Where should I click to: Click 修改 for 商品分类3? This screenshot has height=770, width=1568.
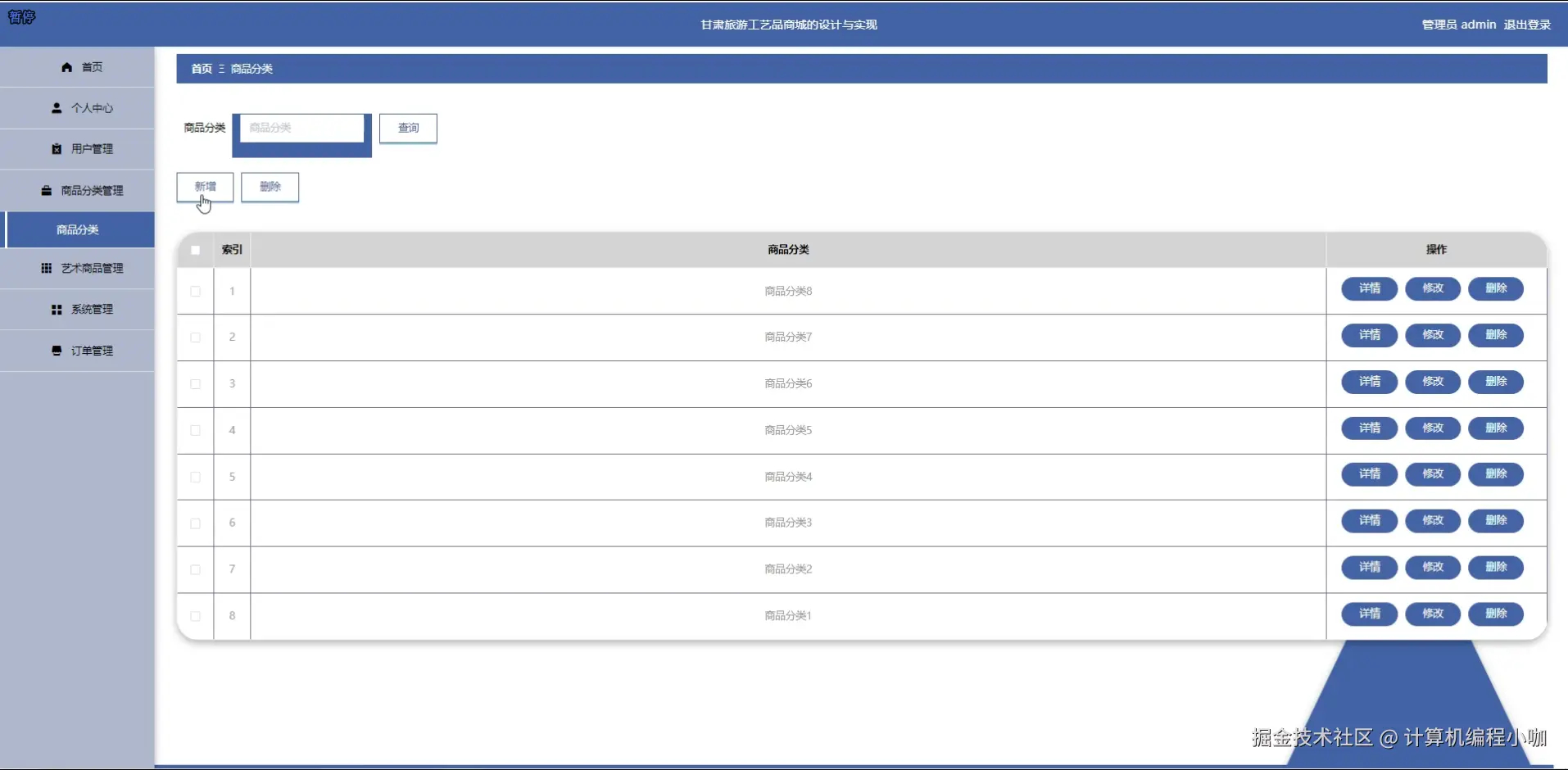point(1433,521)
